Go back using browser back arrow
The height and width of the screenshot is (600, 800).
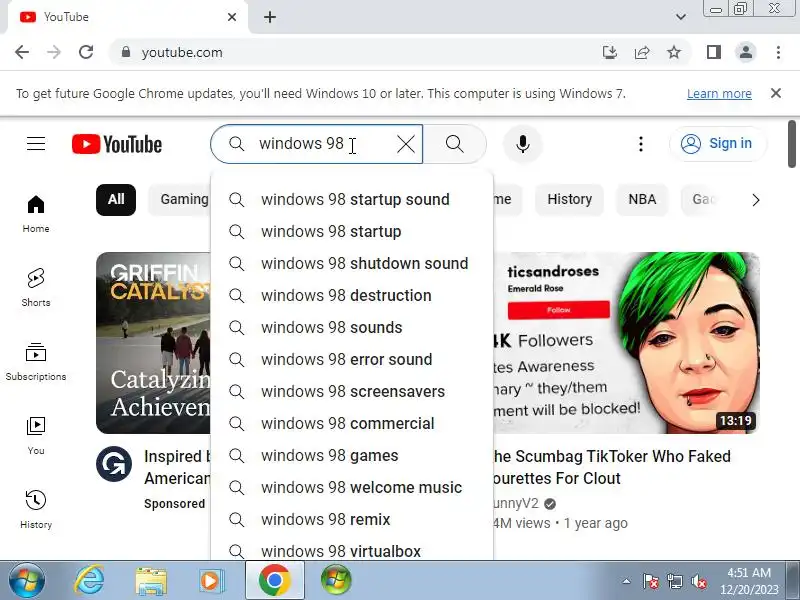[x=22, y=52]
